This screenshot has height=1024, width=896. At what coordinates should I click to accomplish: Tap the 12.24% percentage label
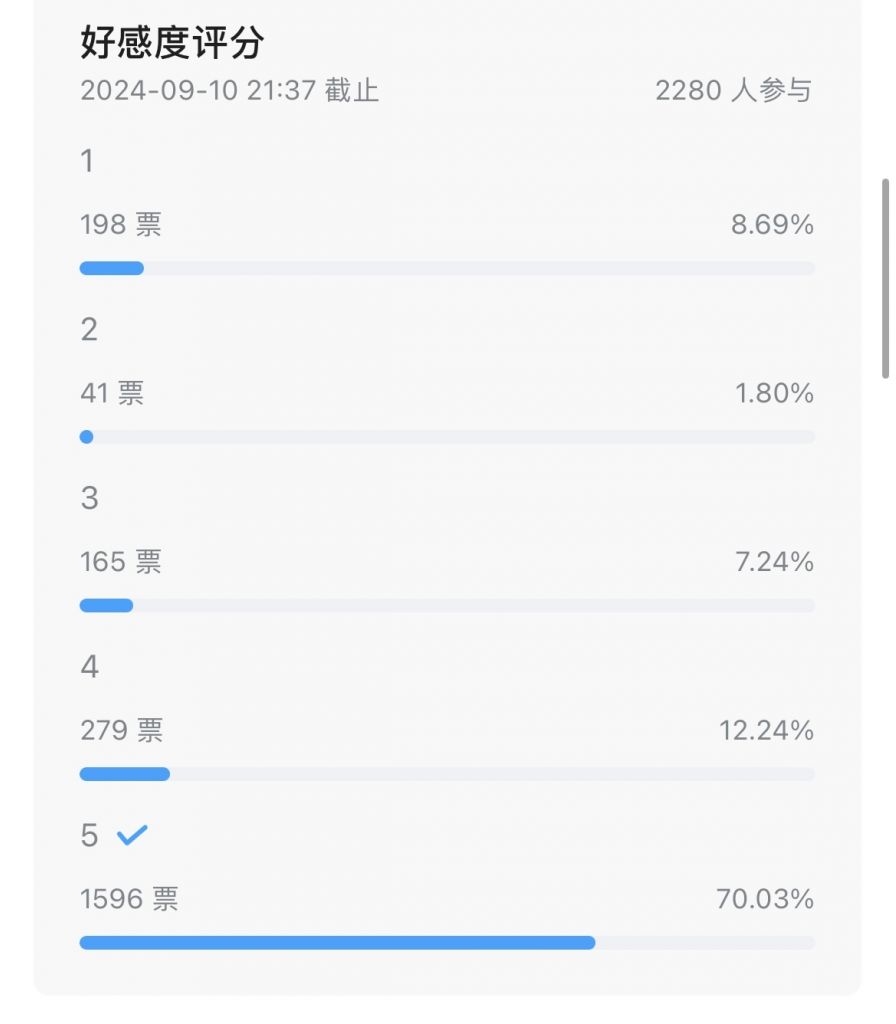(766, 731)
